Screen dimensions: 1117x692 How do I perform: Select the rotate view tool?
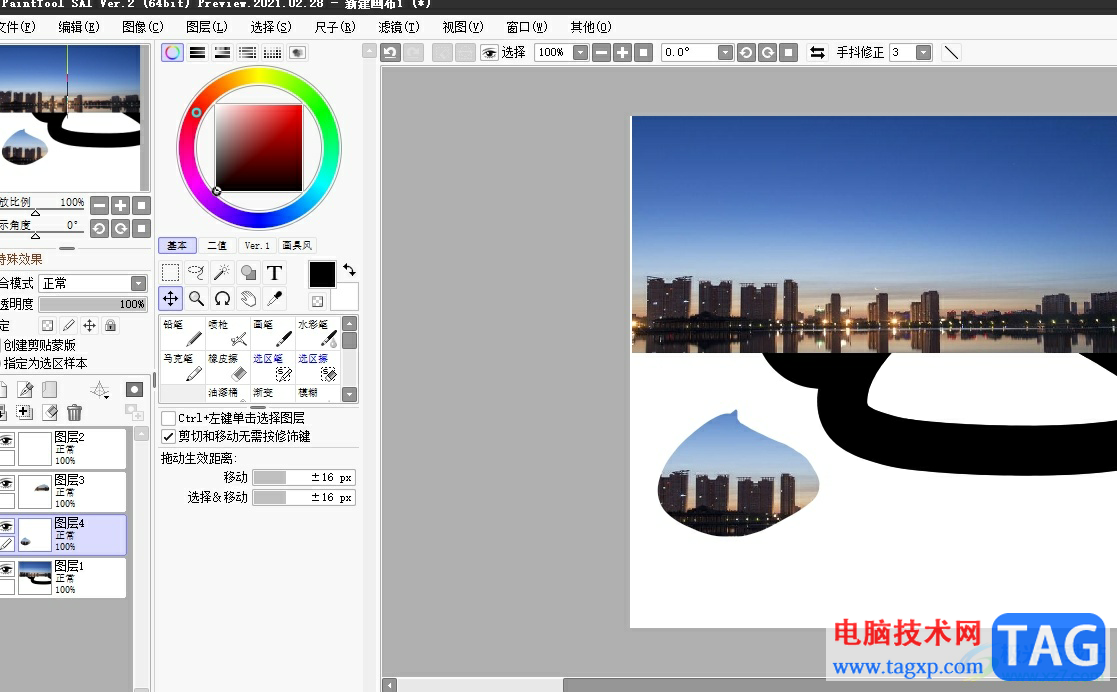tap(222, 299)
